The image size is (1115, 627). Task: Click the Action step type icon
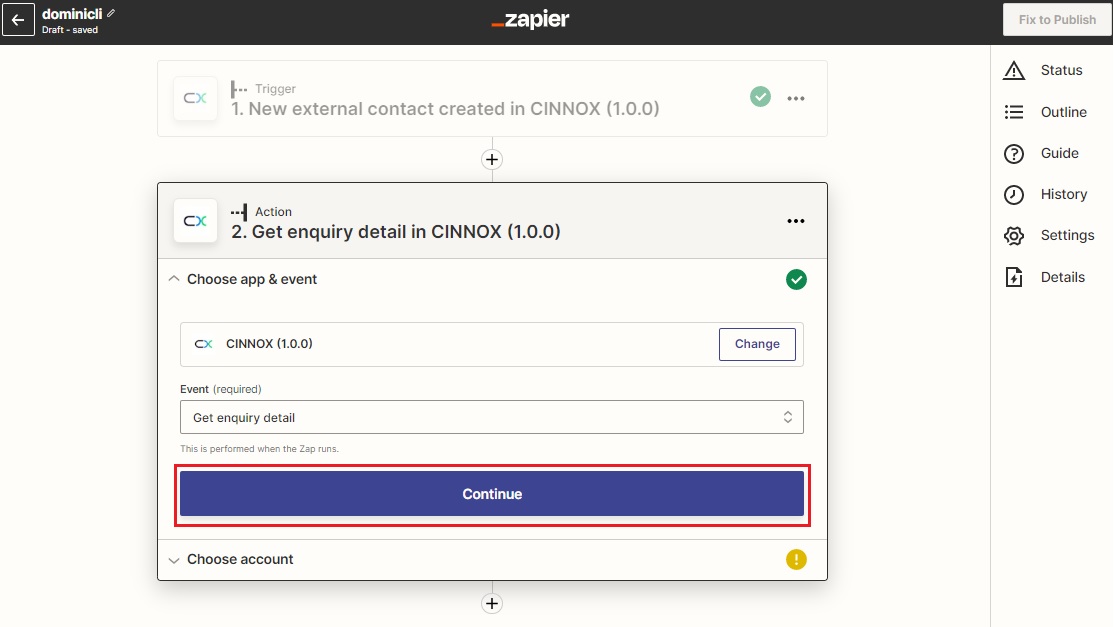(x=239, y=212)
